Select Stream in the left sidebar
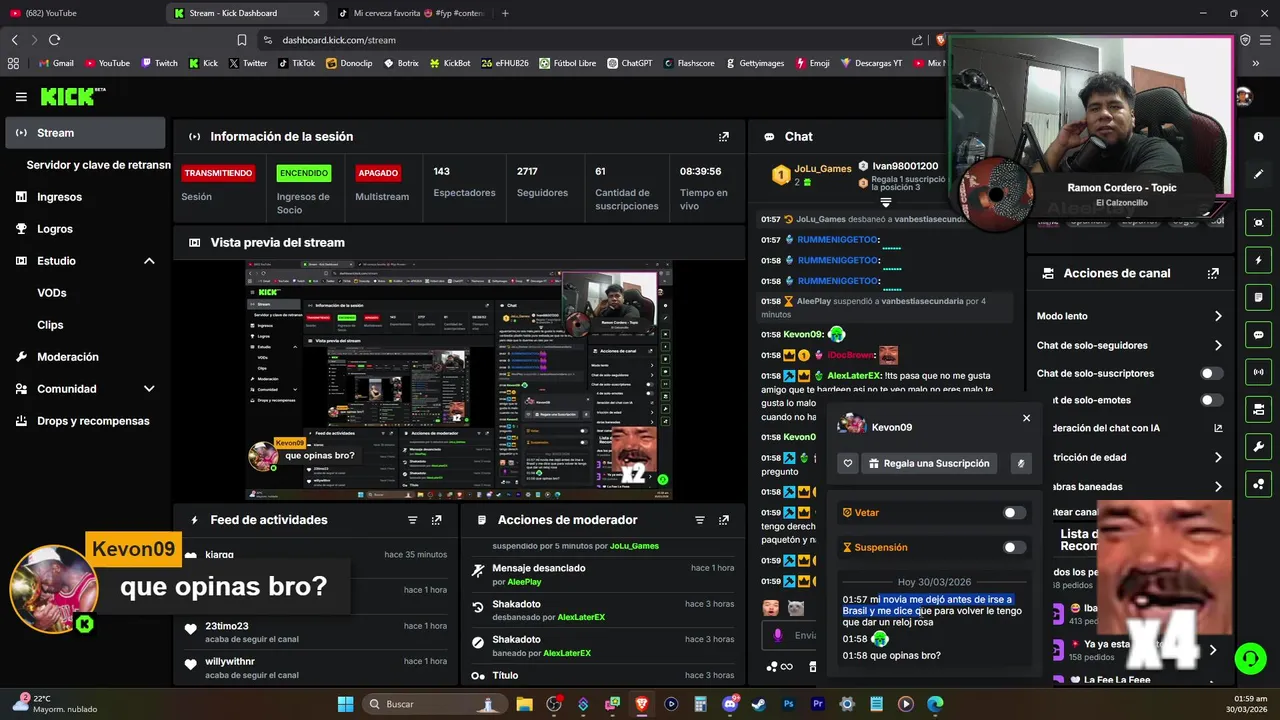The height and width of the screenshot is (720, 1280). 85,133
